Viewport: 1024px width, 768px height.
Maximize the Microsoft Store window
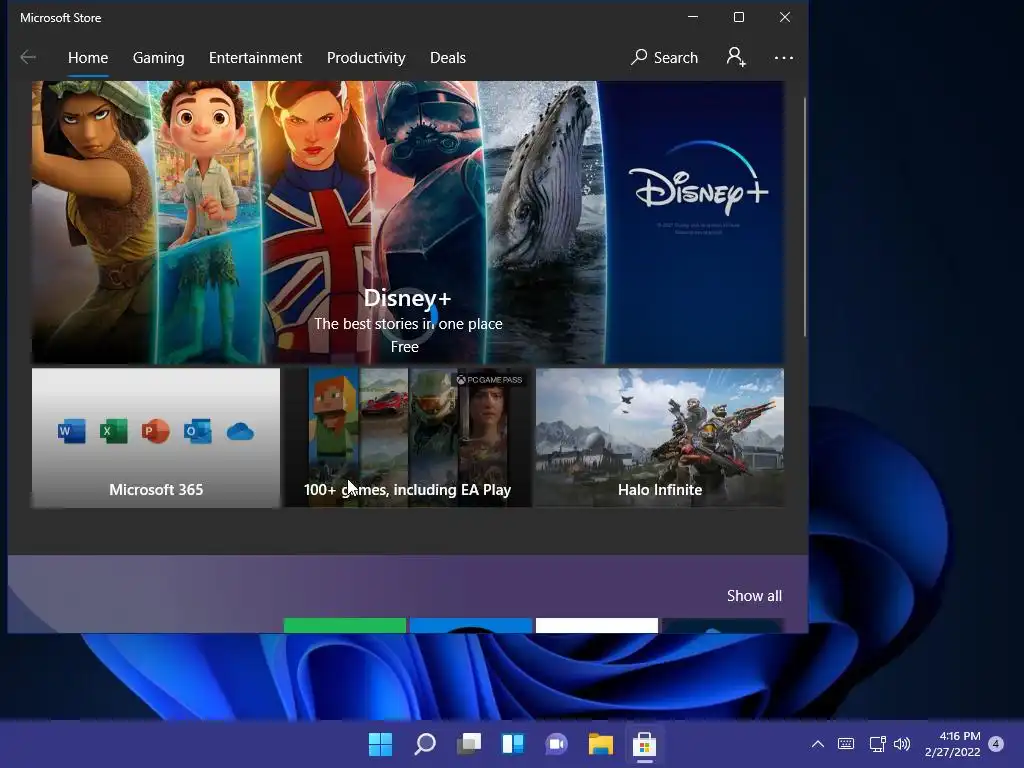(x=739, y=17)
